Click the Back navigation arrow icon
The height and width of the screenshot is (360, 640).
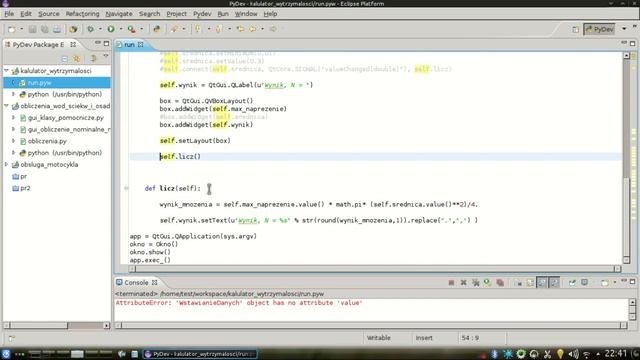253,29
